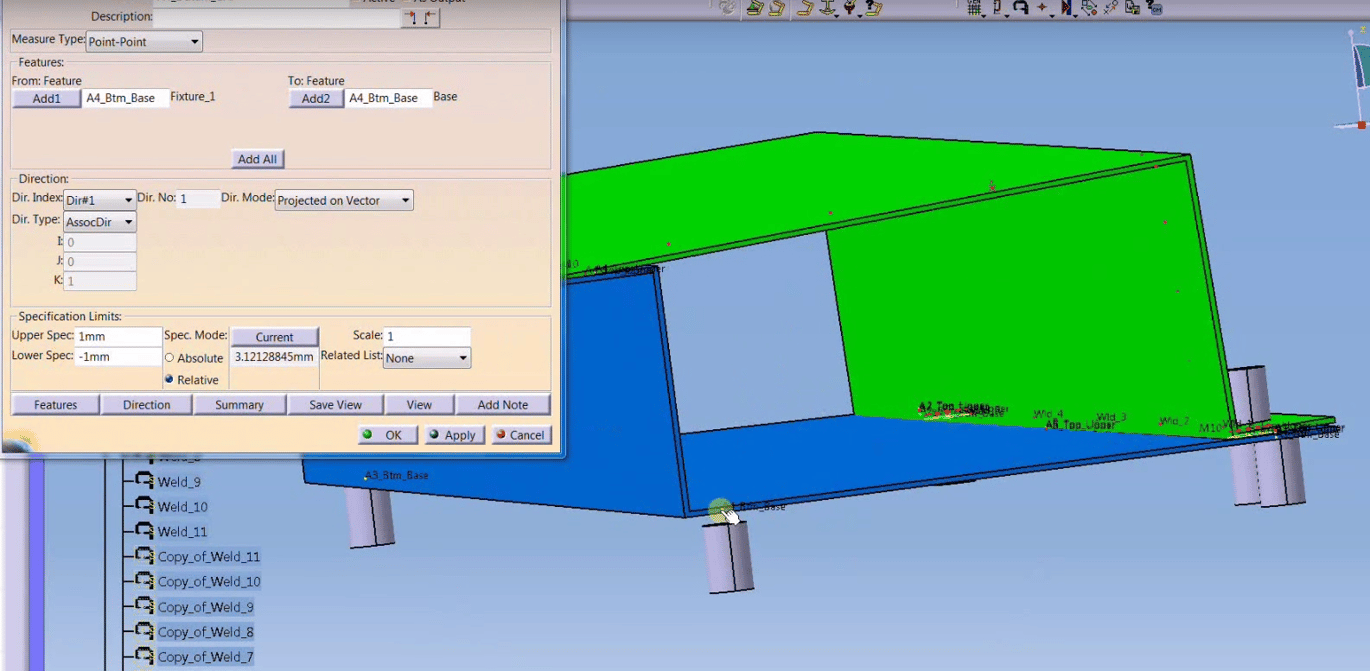The image size is (1370, 671).
Task: Click the Upper Spec field showing 1mm
Action: (117, 337)
